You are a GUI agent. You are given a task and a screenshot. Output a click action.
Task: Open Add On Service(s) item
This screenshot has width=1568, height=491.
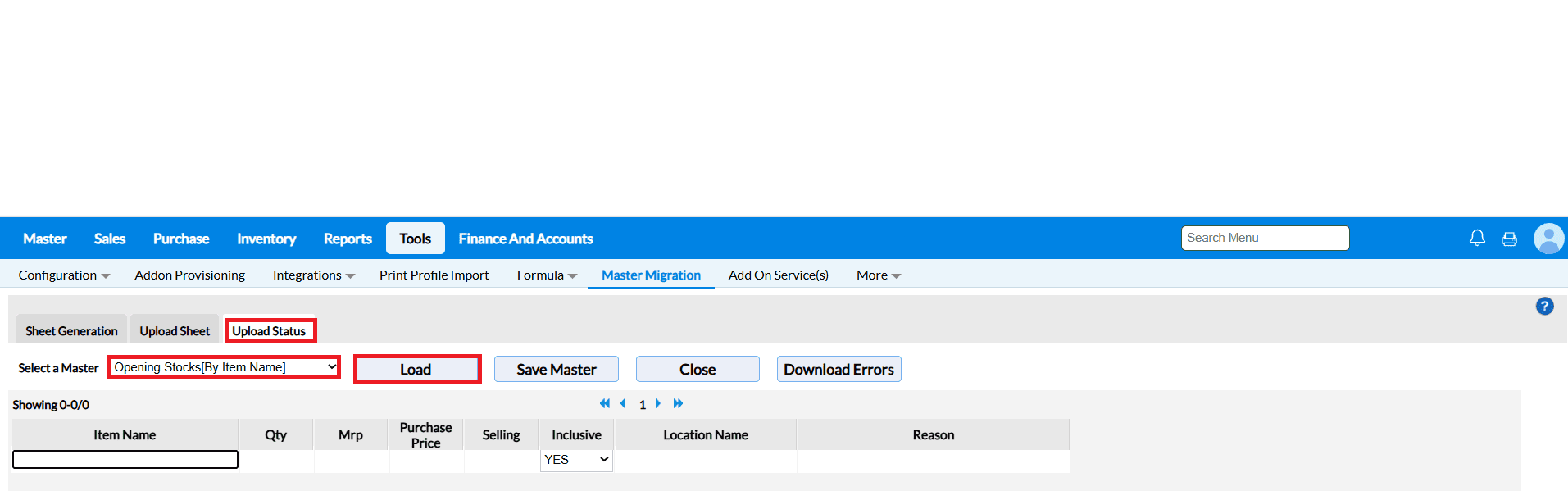779,275
